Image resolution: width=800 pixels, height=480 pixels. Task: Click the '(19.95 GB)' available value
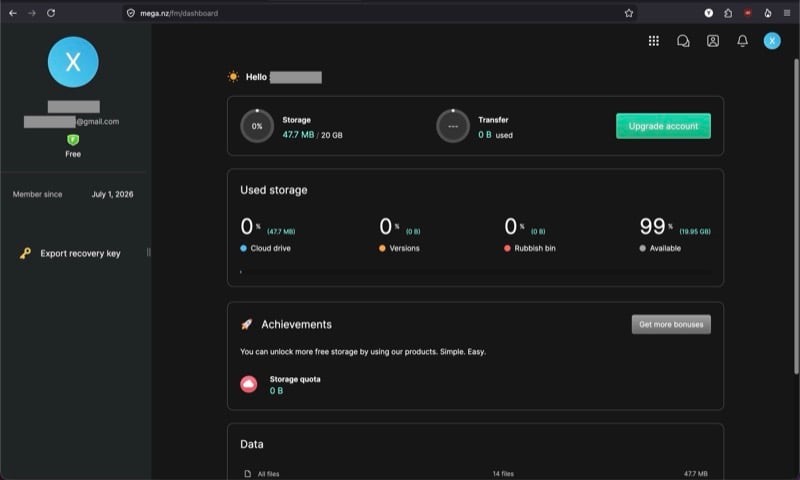695,232
